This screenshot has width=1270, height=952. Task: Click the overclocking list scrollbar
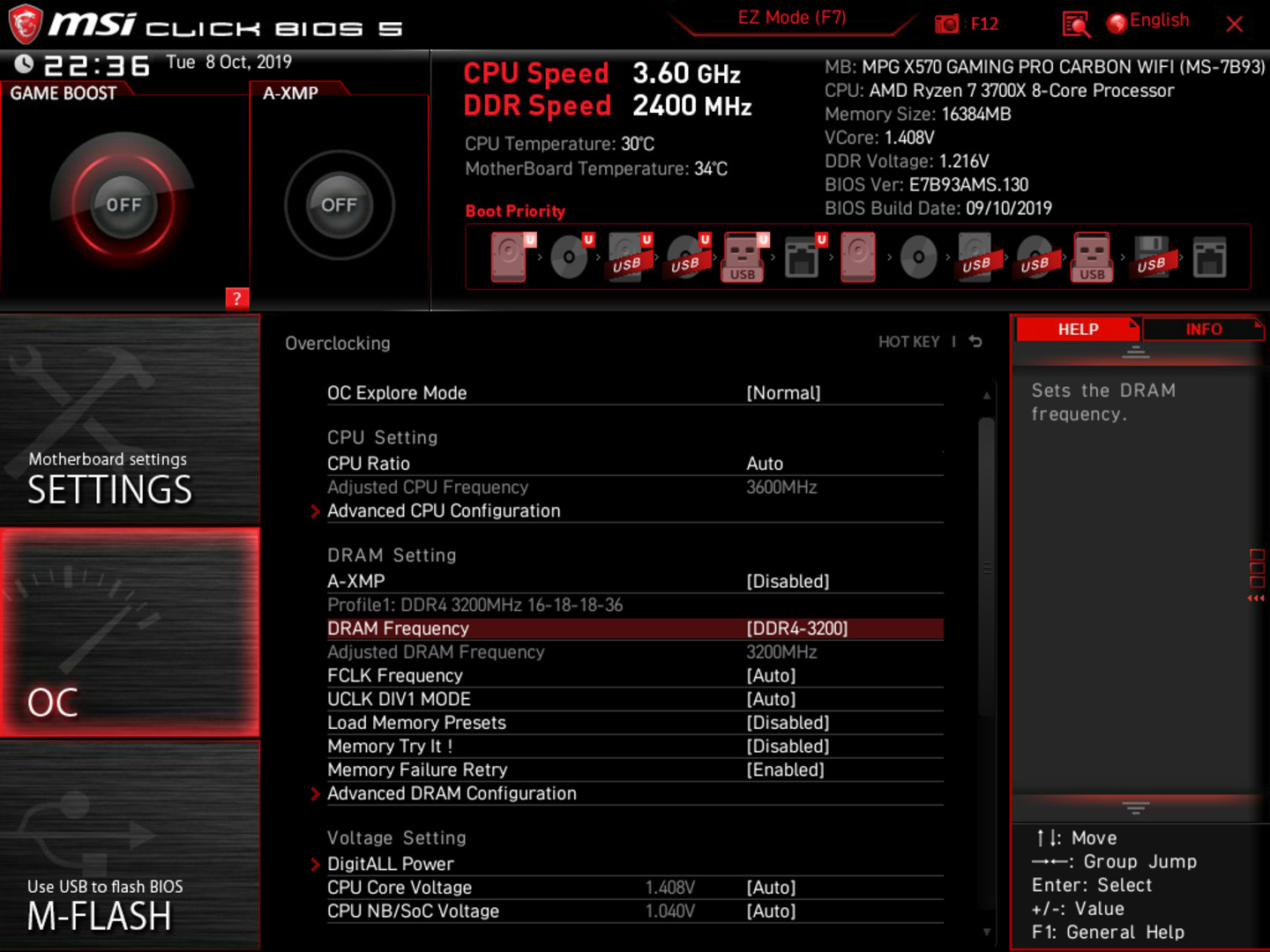pyautogui.click(x=985, y=564)
